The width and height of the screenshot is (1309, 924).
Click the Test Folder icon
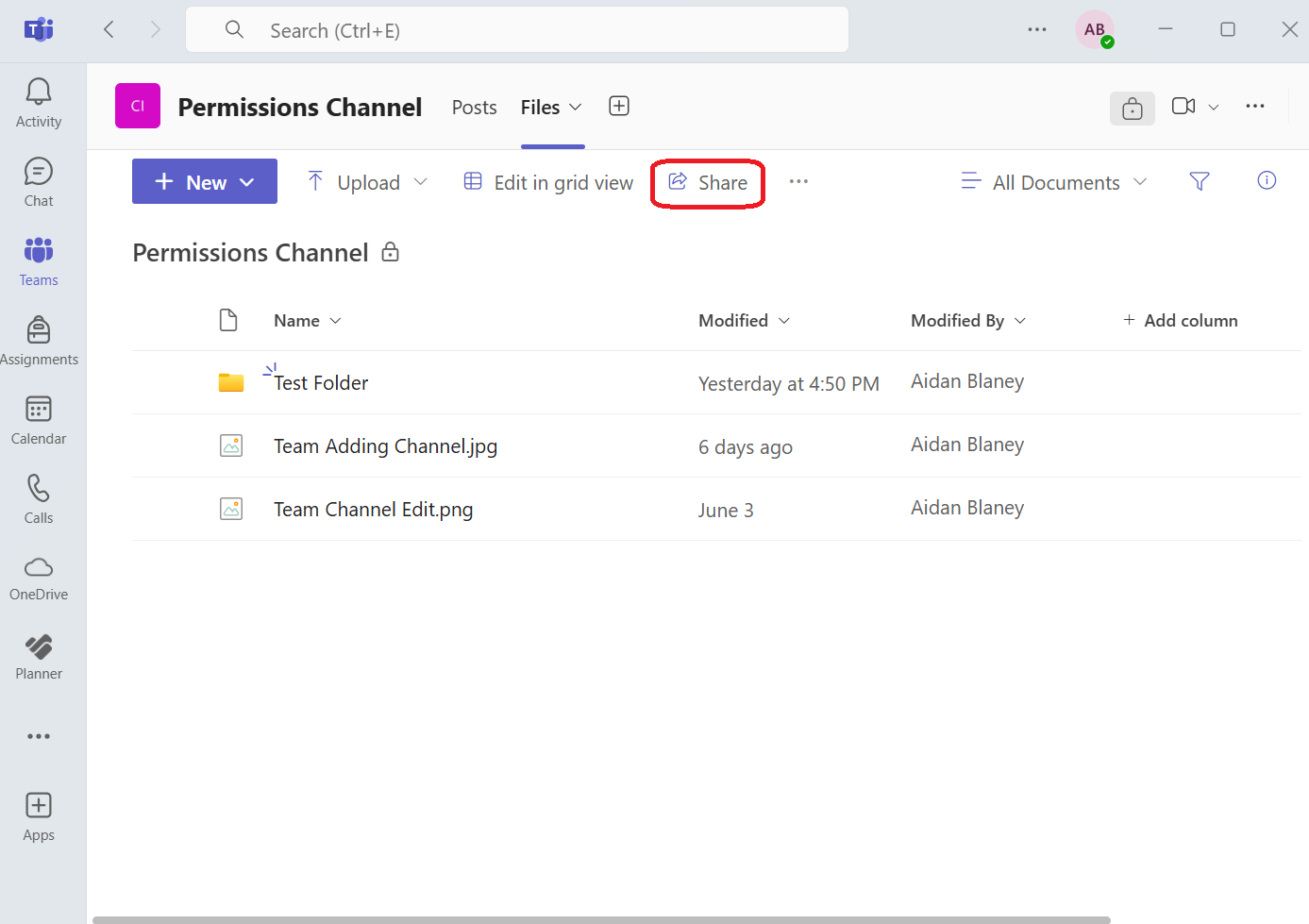231,382
